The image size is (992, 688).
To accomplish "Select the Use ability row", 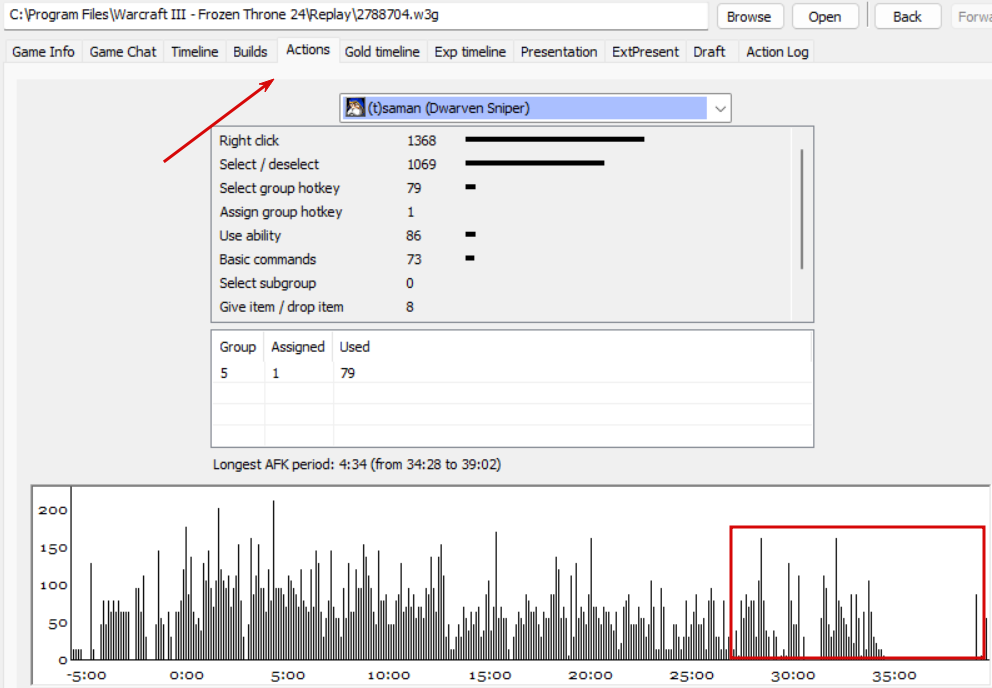I will pyautogui.click(x=501, y=235).
